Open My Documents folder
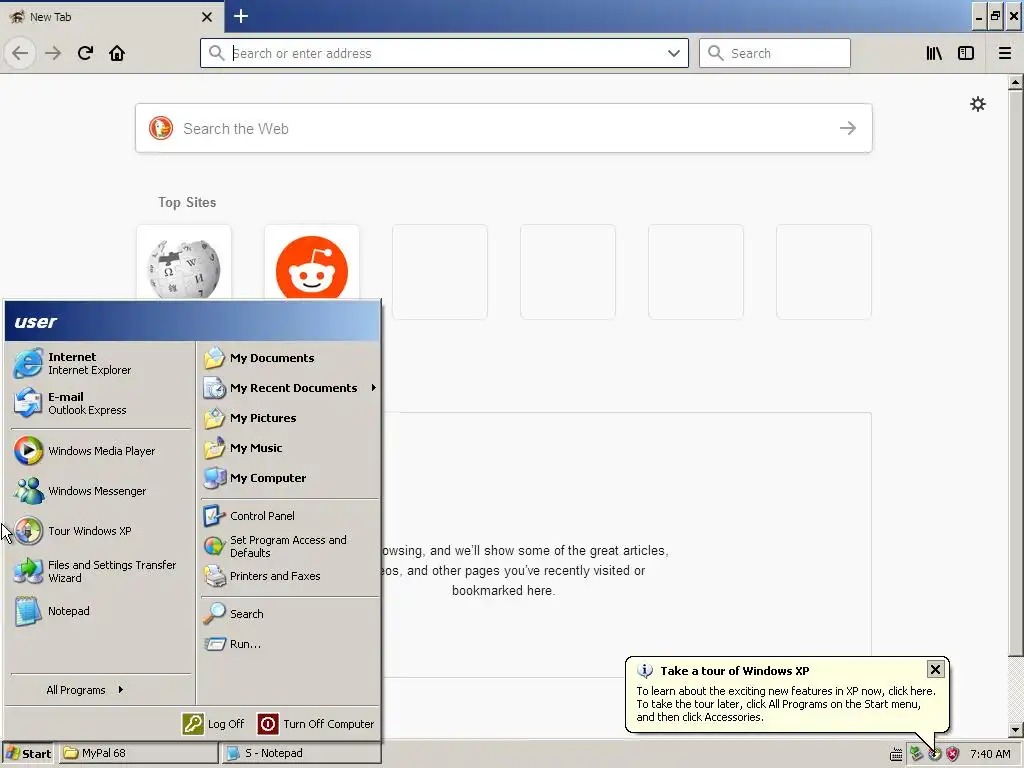1024x768 pixels. click(x=289, y=358)
